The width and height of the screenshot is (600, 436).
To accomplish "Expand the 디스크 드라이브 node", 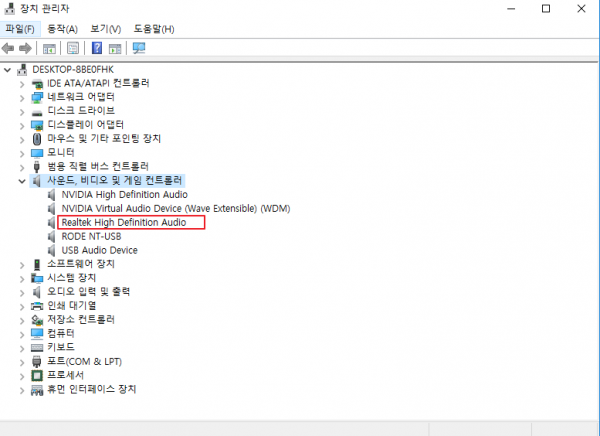I will [22, 112].
